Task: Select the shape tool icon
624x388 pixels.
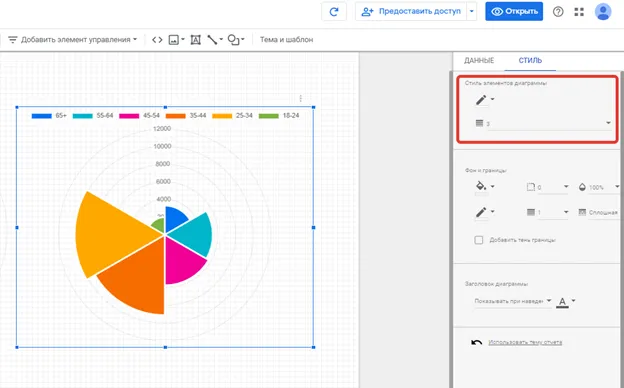Action: (233, 40)
